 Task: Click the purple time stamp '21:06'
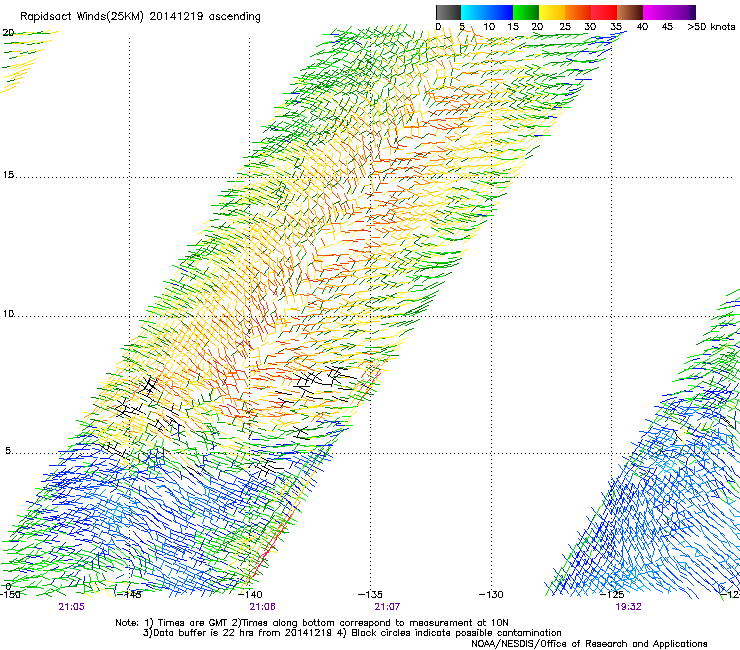click(262, 607)
